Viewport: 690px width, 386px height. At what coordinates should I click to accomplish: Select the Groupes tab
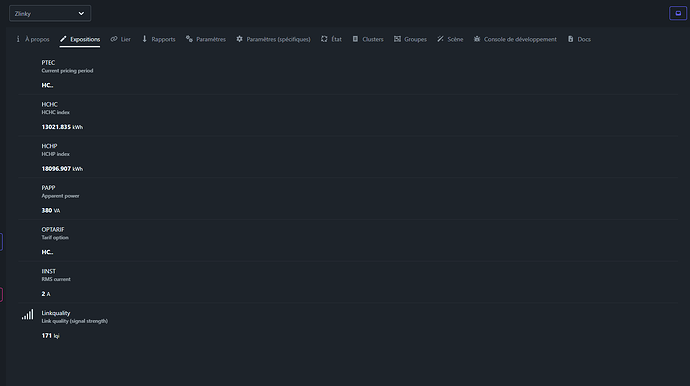410,39
